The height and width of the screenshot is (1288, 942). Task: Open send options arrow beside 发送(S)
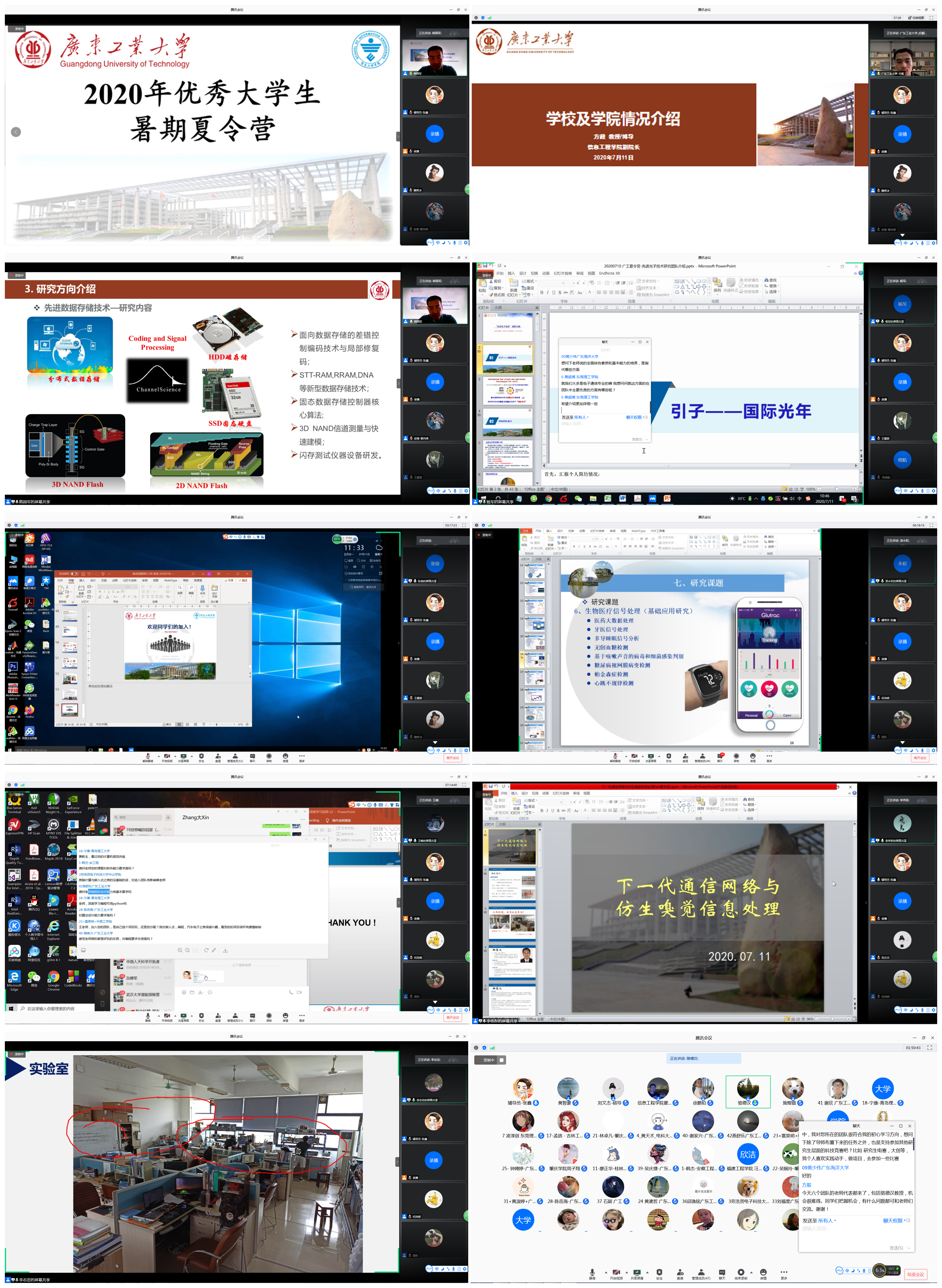pos(909,1249)
